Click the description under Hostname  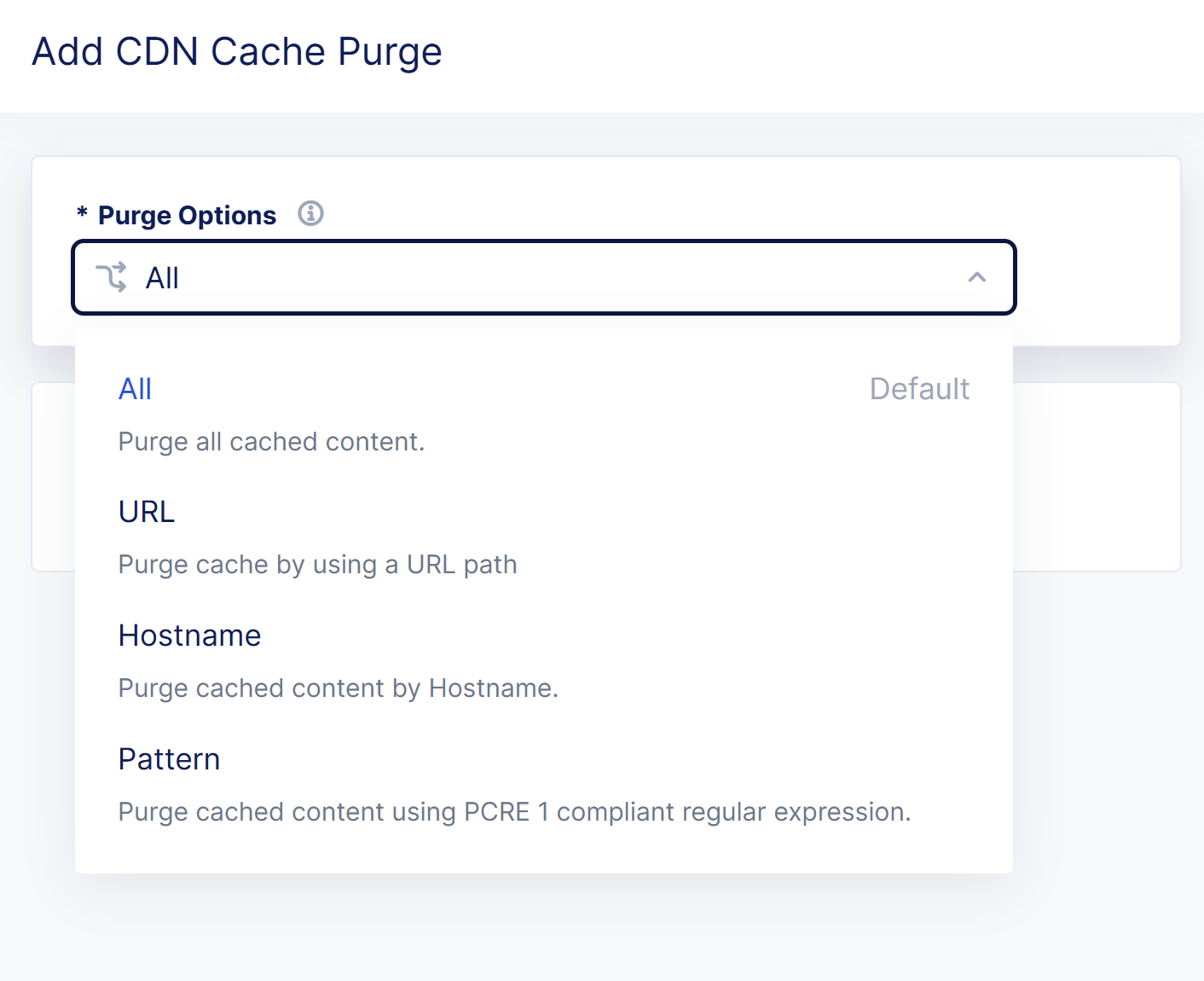click(338, 688)
